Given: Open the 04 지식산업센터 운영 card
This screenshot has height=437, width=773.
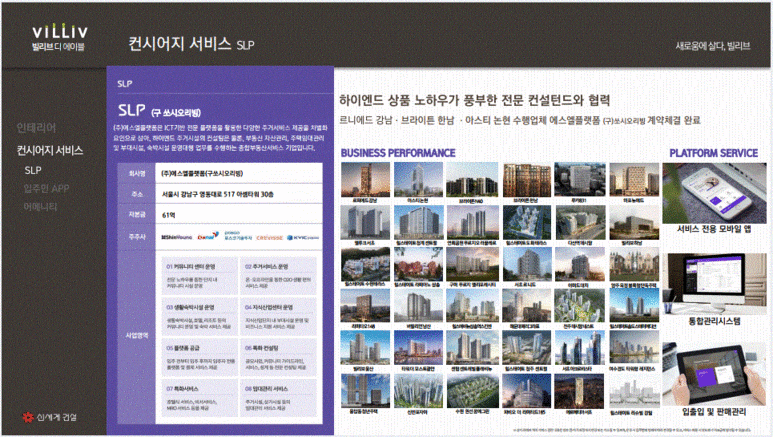Looking at the screenshot, I should click(278, 317).
